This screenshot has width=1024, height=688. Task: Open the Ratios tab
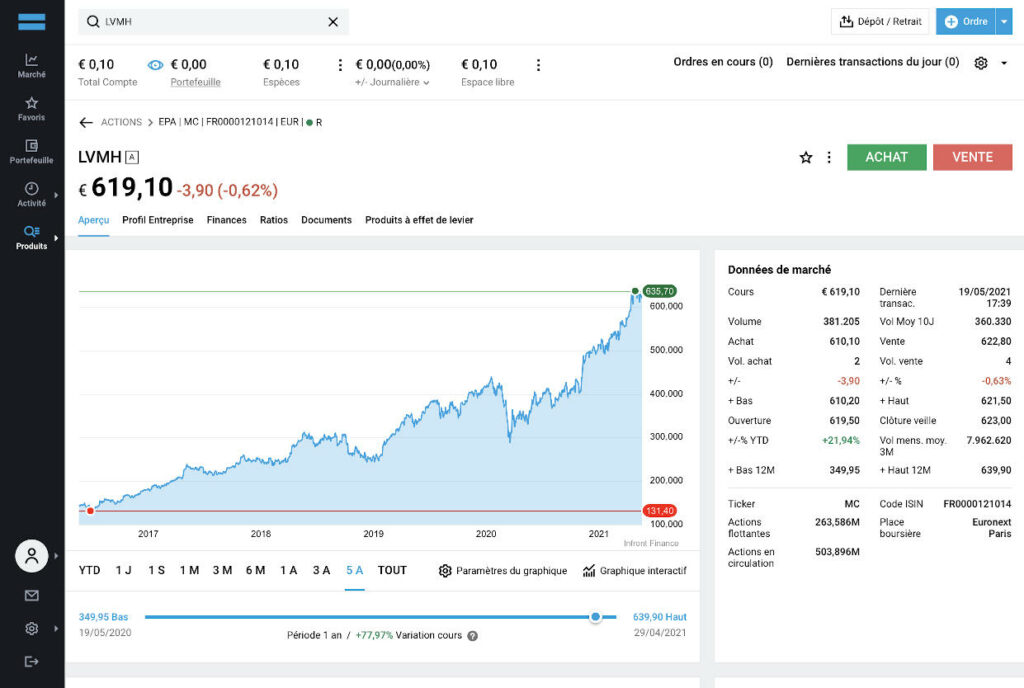tap(274, 220)
